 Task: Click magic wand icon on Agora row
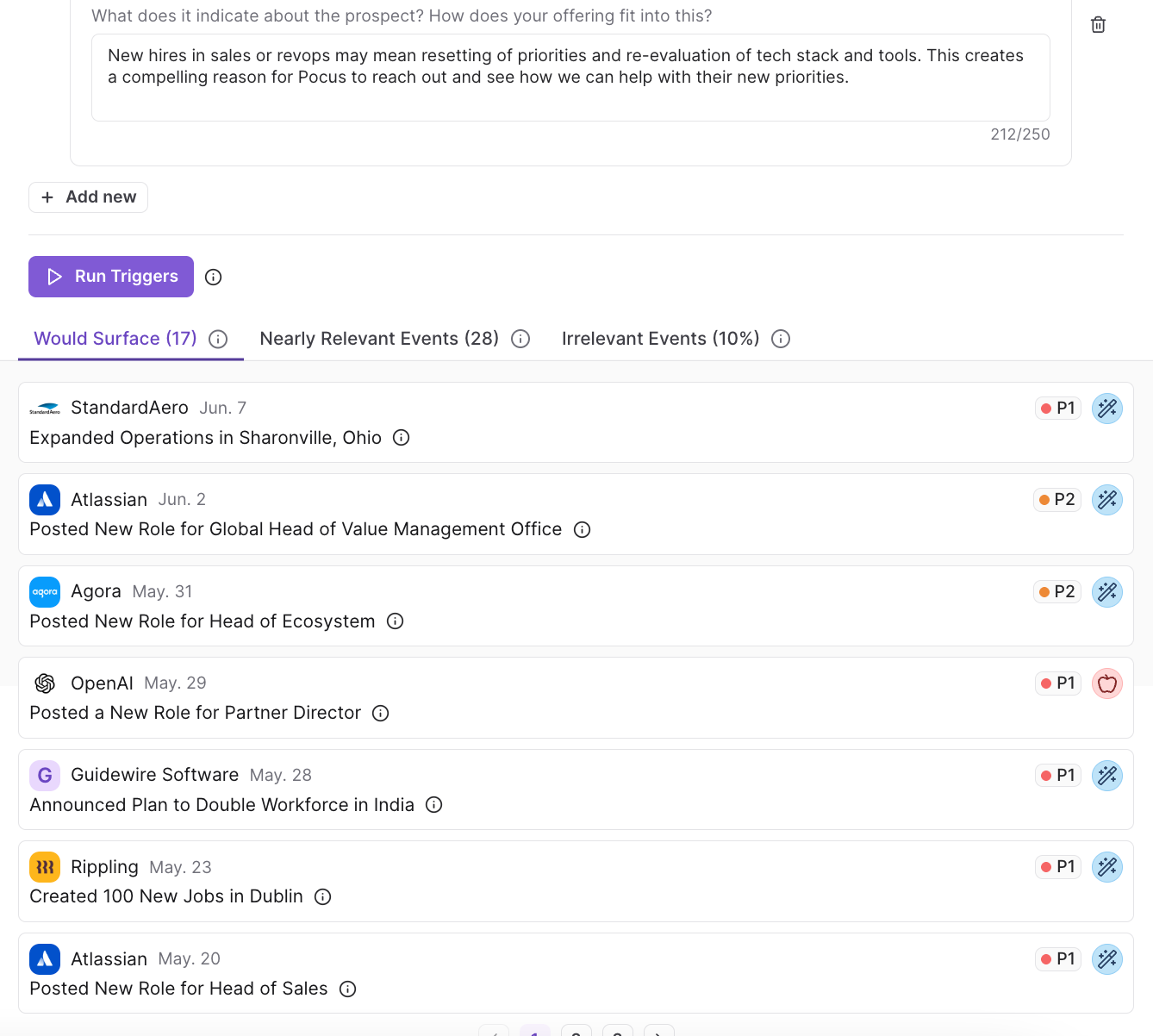[x=1107, y=592]
